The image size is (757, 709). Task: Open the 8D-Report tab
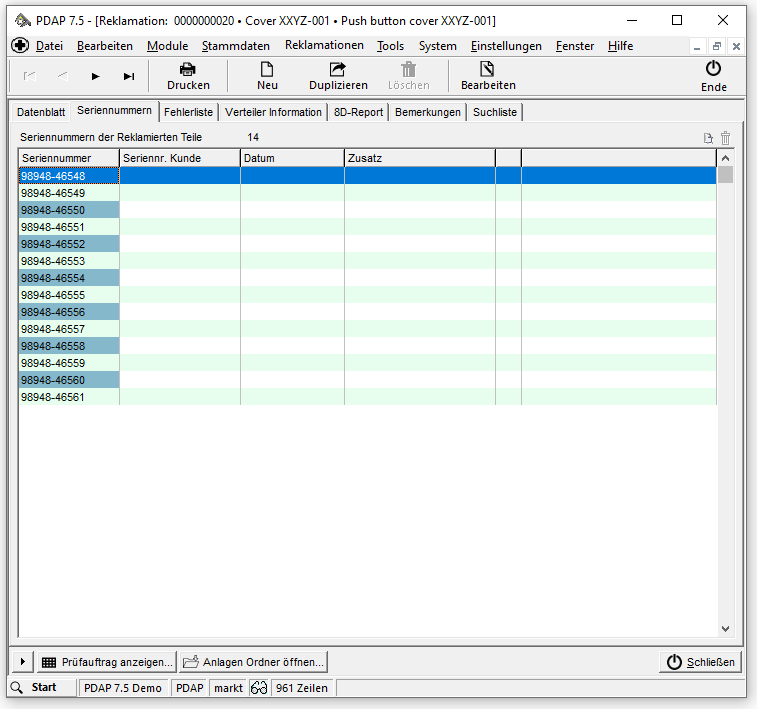358,112
